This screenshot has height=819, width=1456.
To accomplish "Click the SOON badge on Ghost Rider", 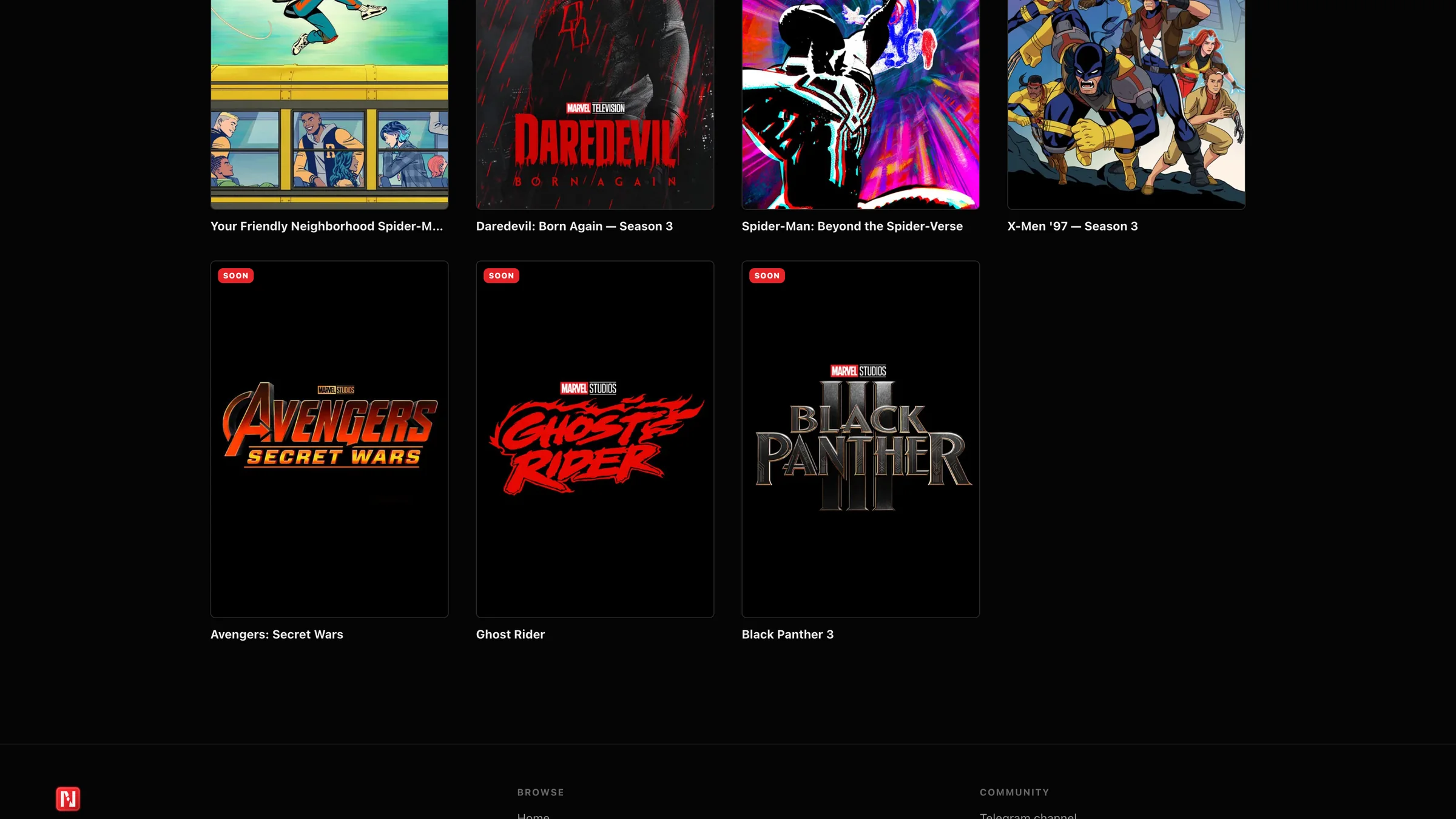I will click(502, 276).
